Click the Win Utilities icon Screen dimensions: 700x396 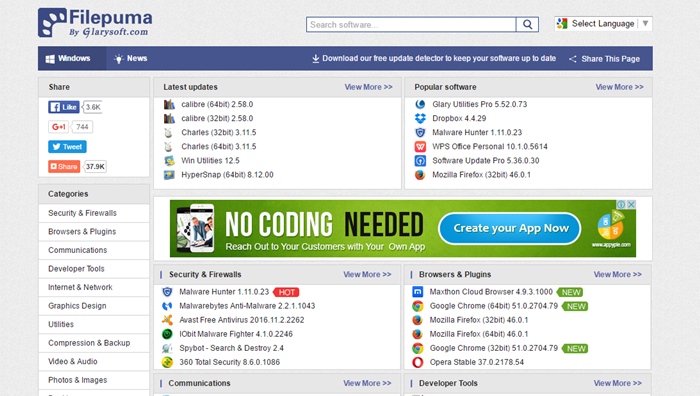(x=169, y=161)
